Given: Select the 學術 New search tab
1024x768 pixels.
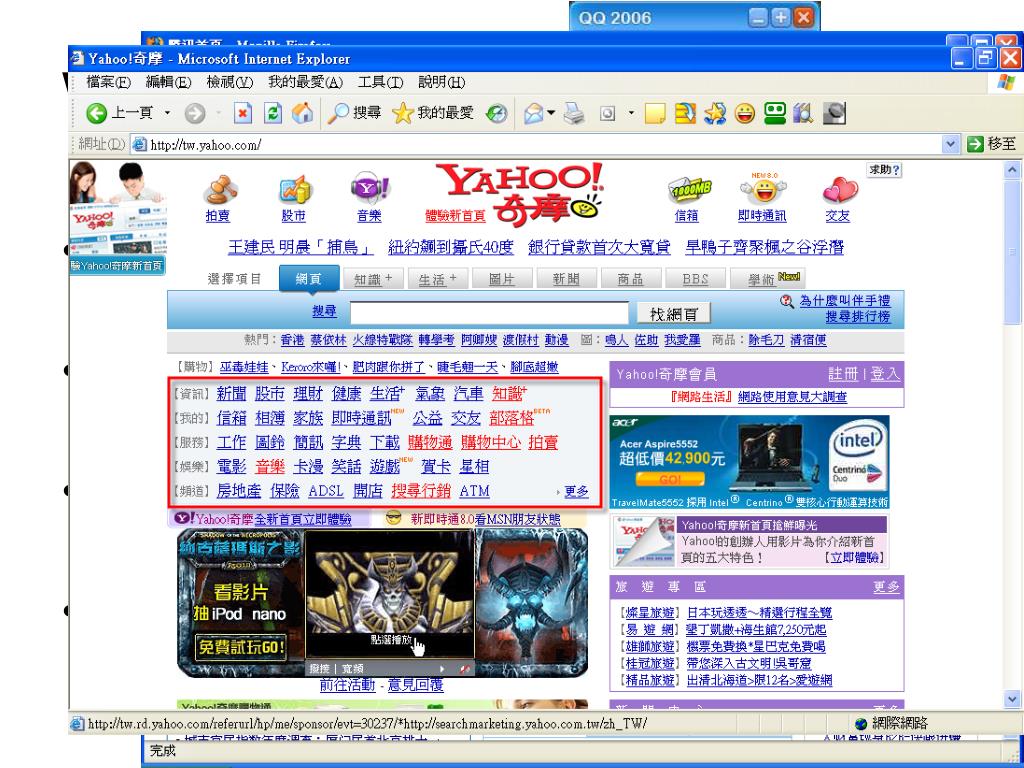Looking at the screenshot, I should [767, 279].
